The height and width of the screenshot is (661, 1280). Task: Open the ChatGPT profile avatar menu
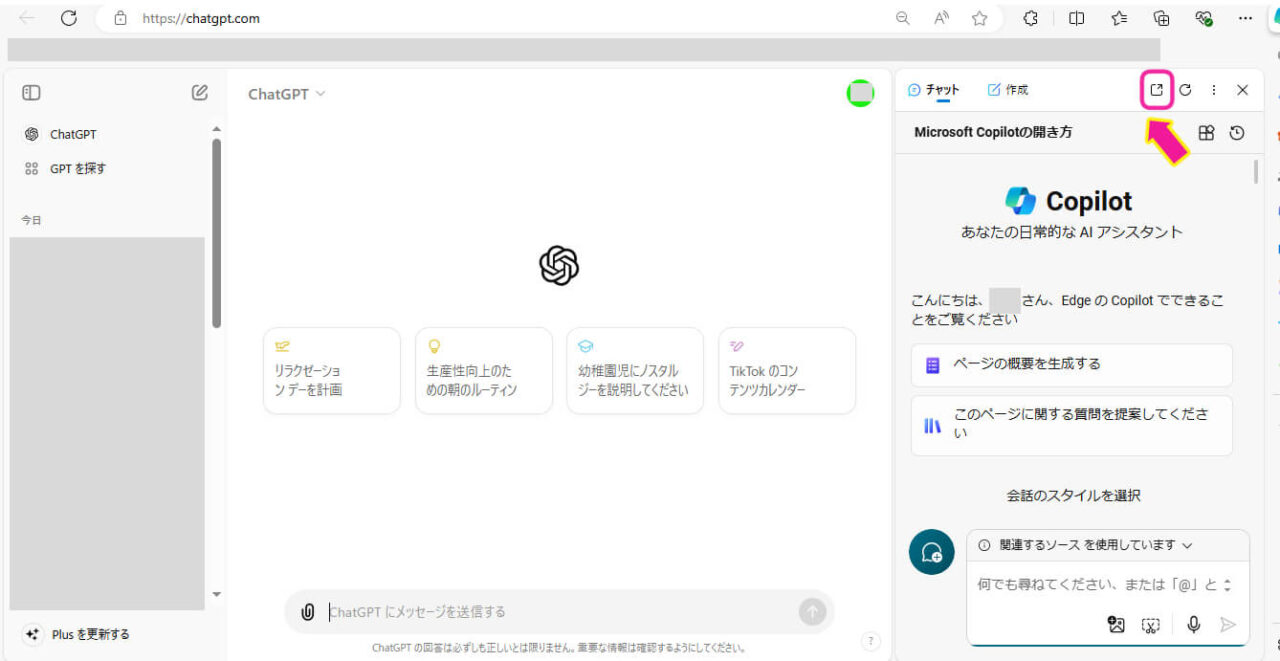(x=860, y=94)
